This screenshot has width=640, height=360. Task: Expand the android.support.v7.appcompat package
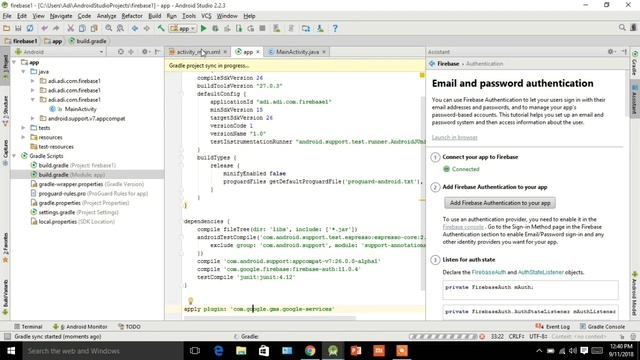(x=33, y=118)
